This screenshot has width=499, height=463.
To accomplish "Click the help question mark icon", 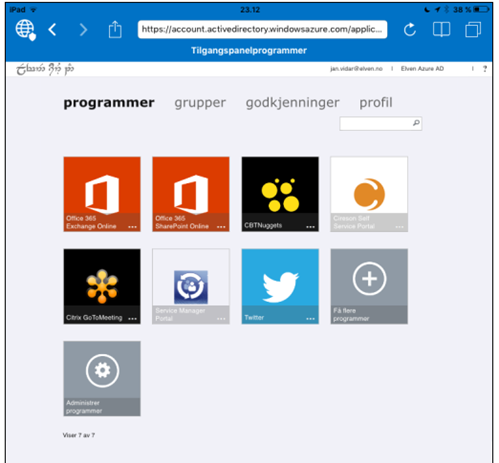I will (485, 69).
